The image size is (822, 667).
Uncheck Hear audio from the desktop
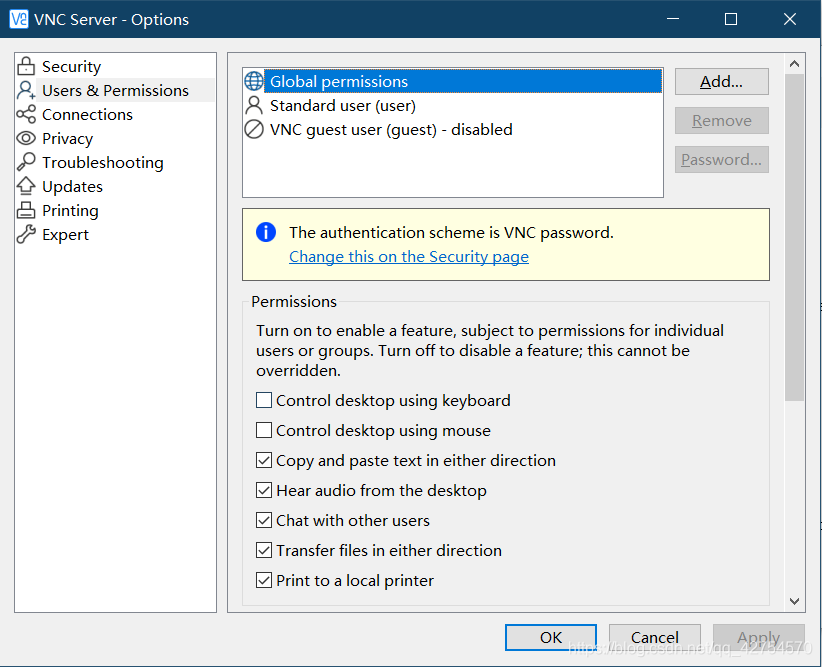pyautogui.click(x=264, y=490)
